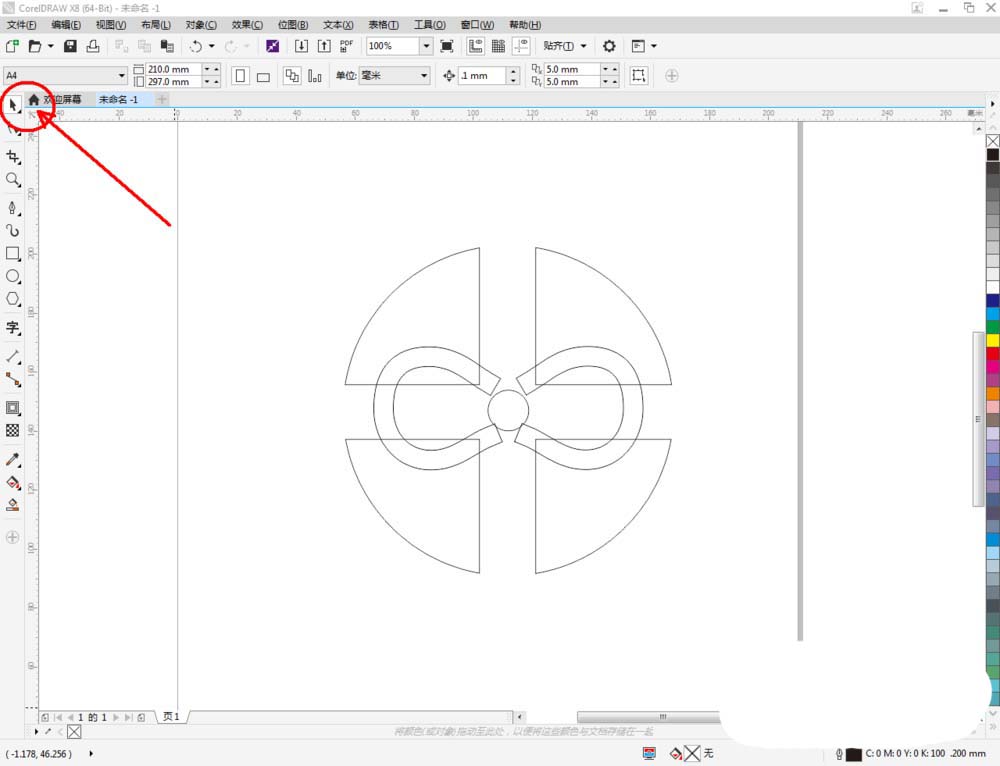The height and width of the screenshot is (766, 1000).
Task: Open the A4 page size dropdown
Action: [x=122, y=75]
